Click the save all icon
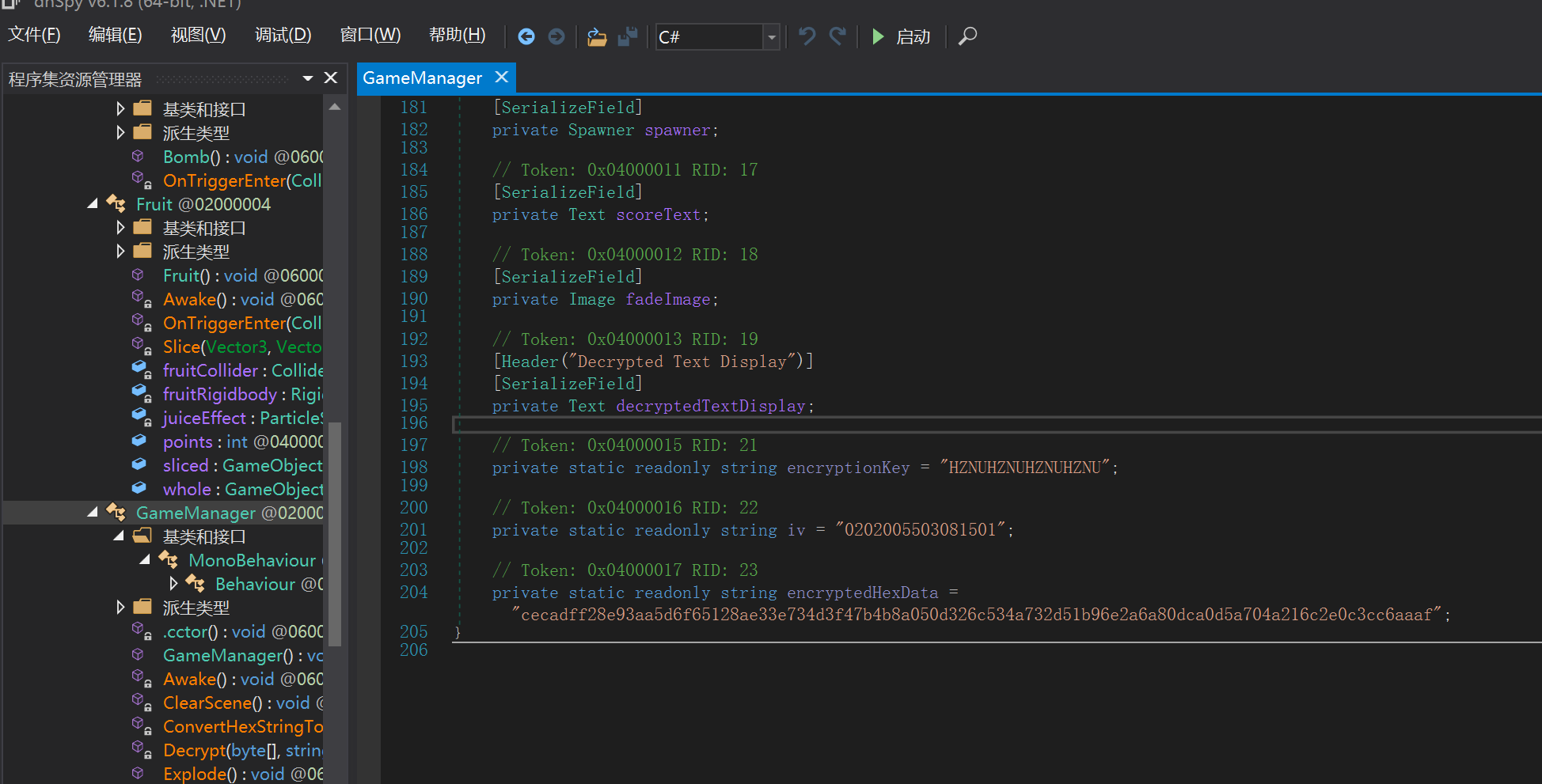 click(628, 37)
